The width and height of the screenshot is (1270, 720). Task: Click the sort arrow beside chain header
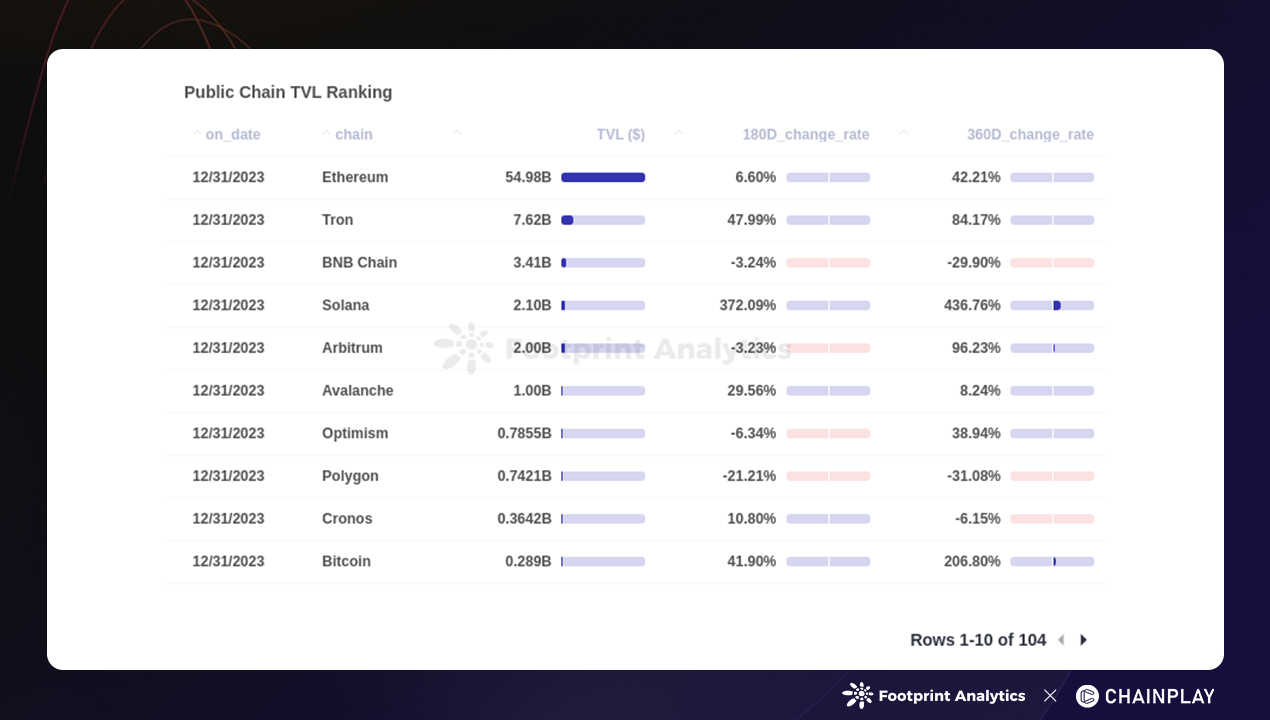(326, 134)
